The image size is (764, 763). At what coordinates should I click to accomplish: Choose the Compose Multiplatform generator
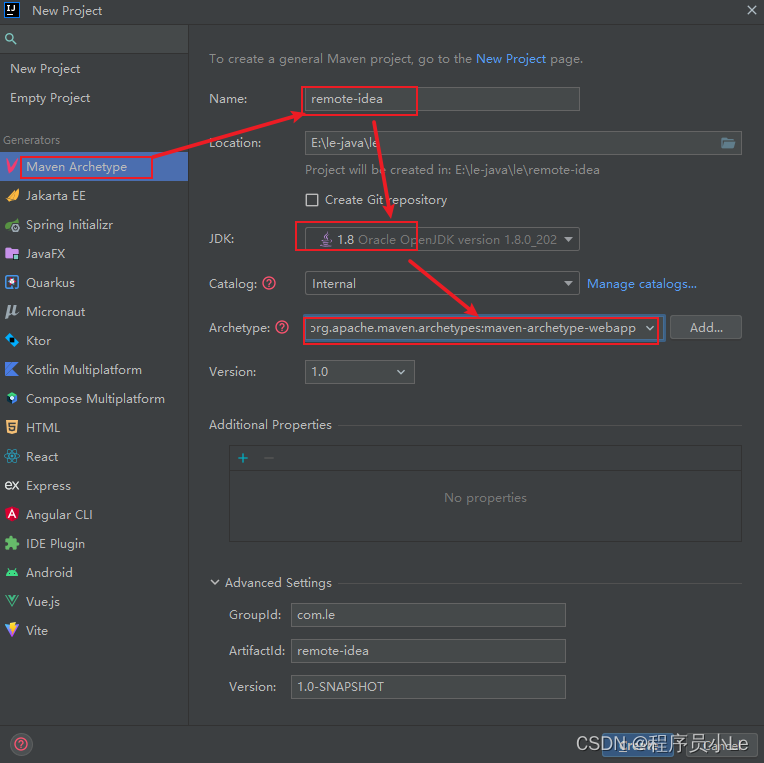(x=94, y=399)
